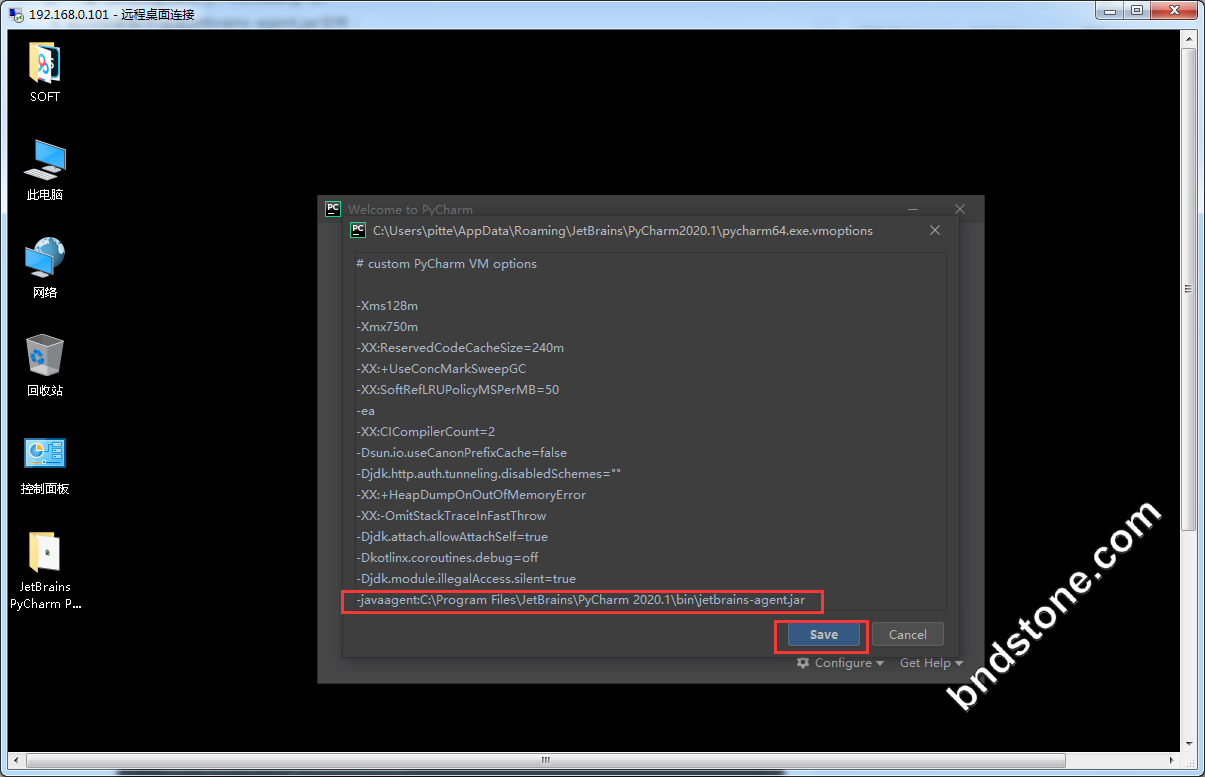Place cursor in the -javaagent line
This screenshot has width=1205, height=777.
point(580,600)
